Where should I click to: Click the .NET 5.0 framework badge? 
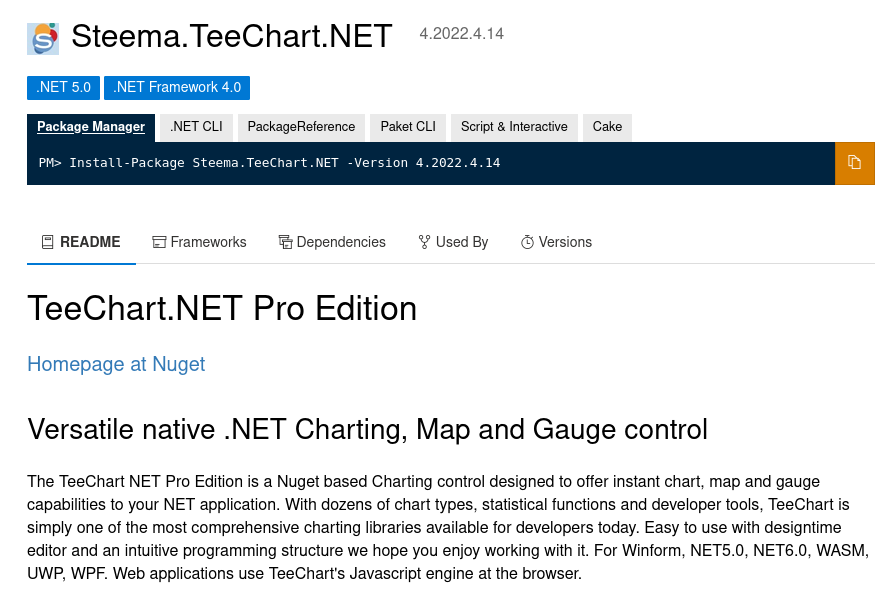coord(64,88)
